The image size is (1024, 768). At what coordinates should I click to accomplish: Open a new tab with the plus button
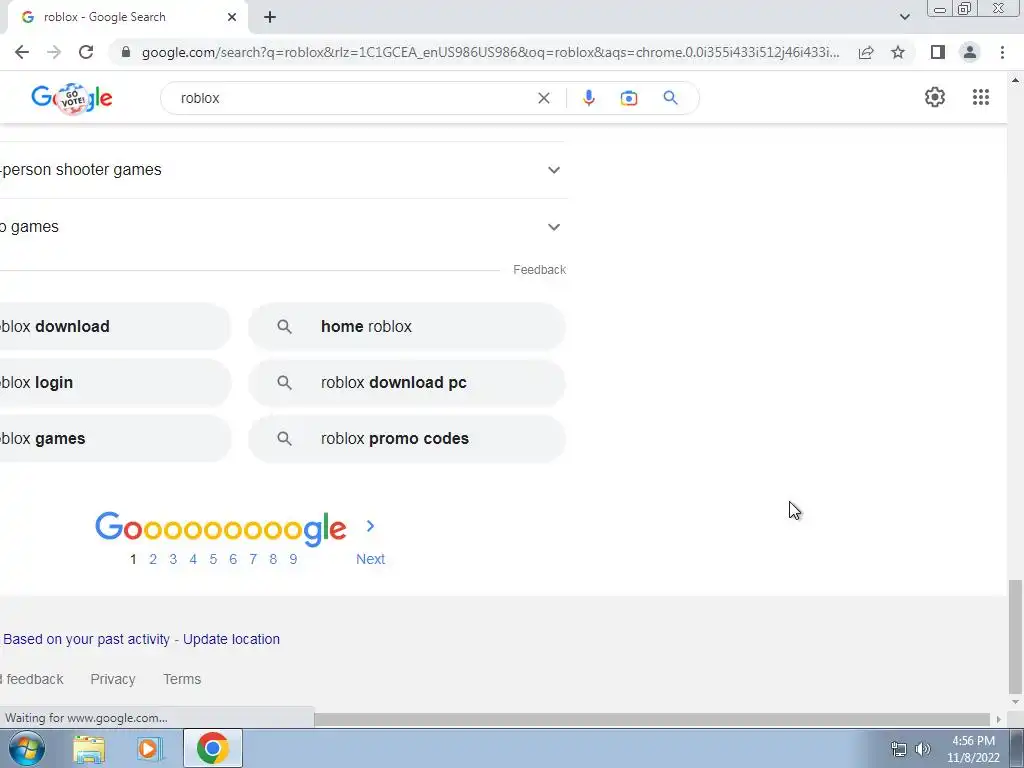270,17
